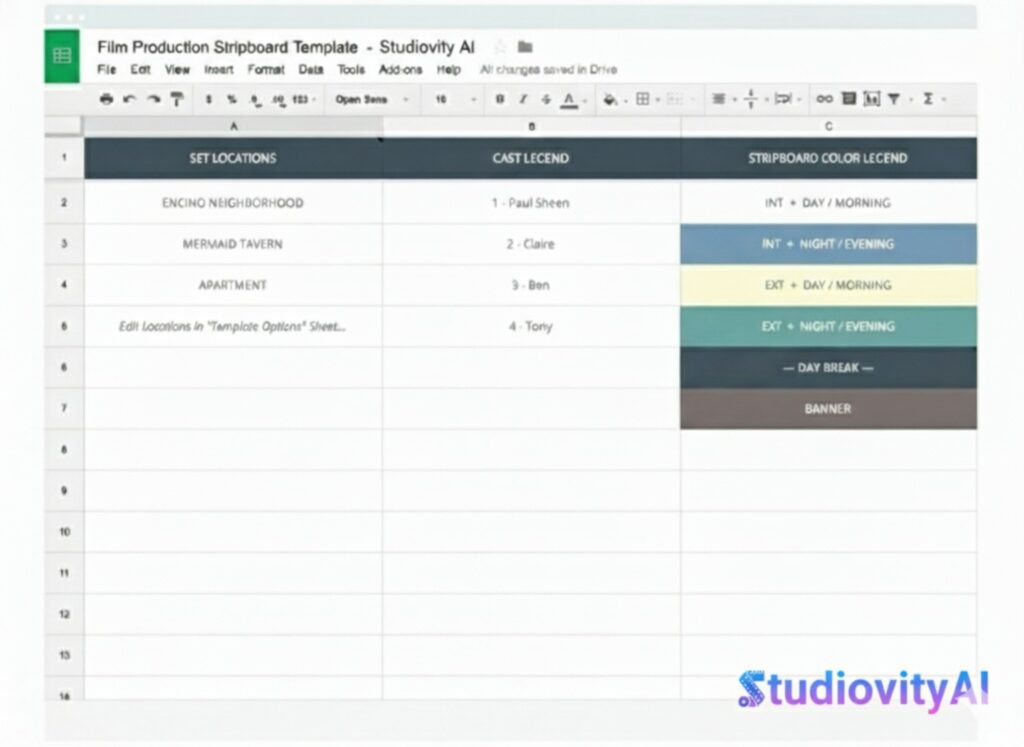This screenshot has height=747, width=1024.
Task: Select the APARTMENT cell
Action: pos(233,285)
